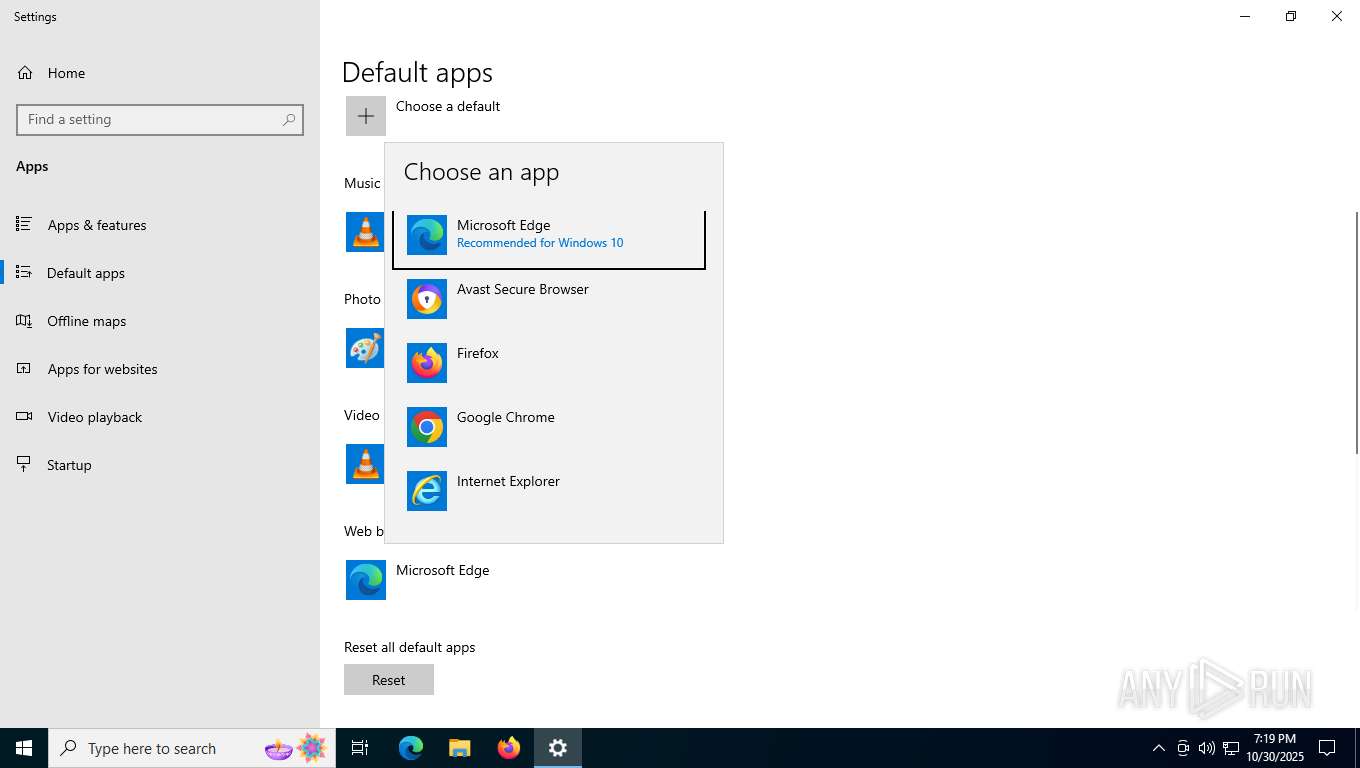Select Avast Secure Browser as default
The image size is (1360, 768).
coord(549,299)
